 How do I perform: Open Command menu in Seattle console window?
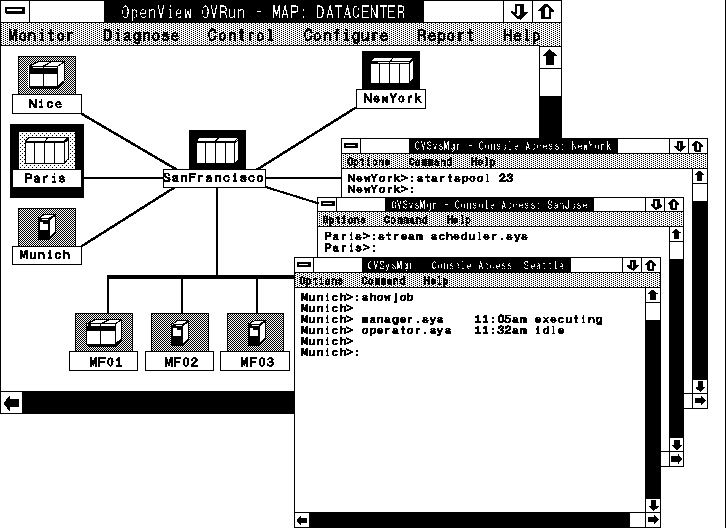383,281
